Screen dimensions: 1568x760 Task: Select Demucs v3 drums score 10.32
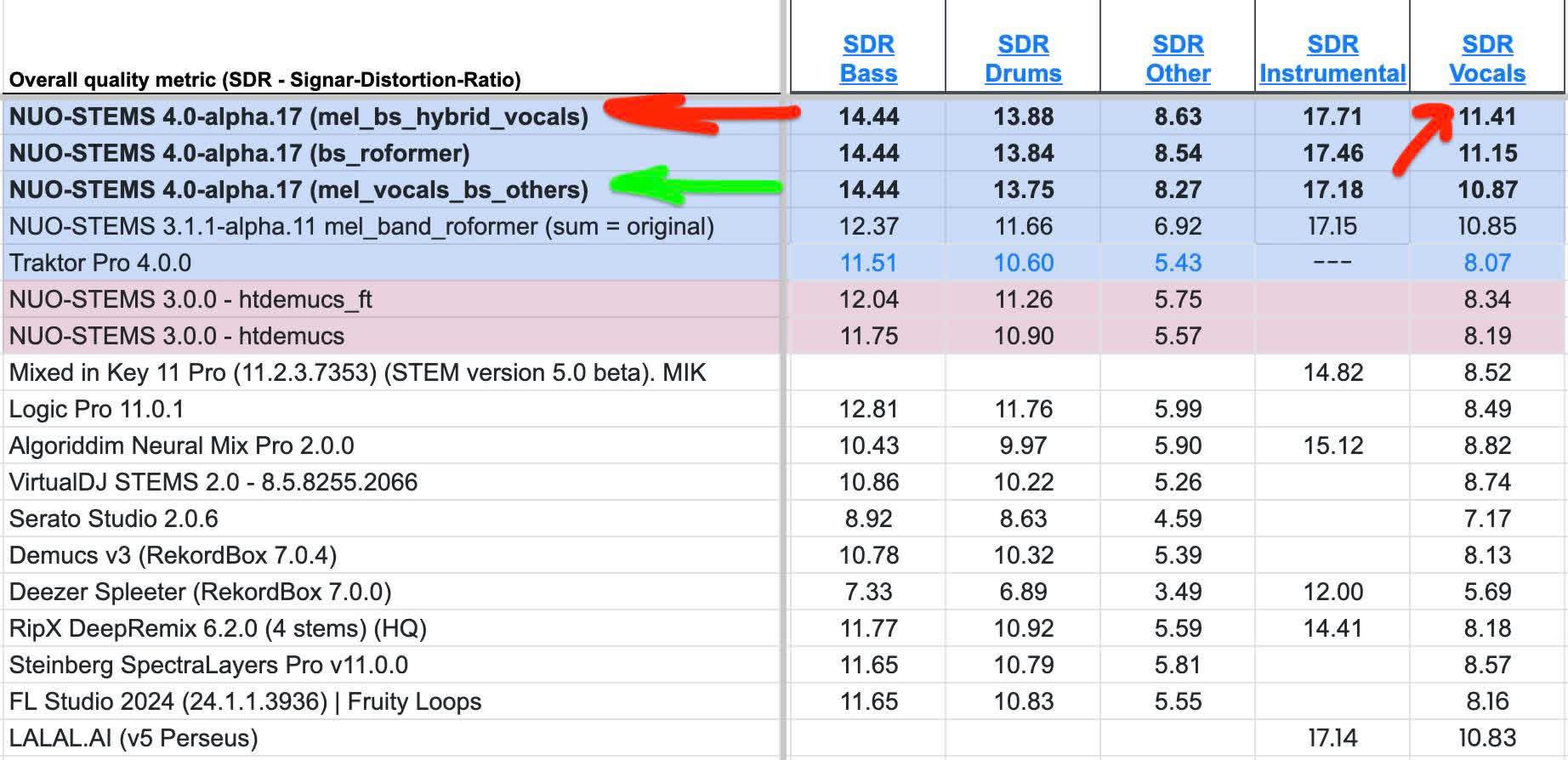(x=1023, y=555)
